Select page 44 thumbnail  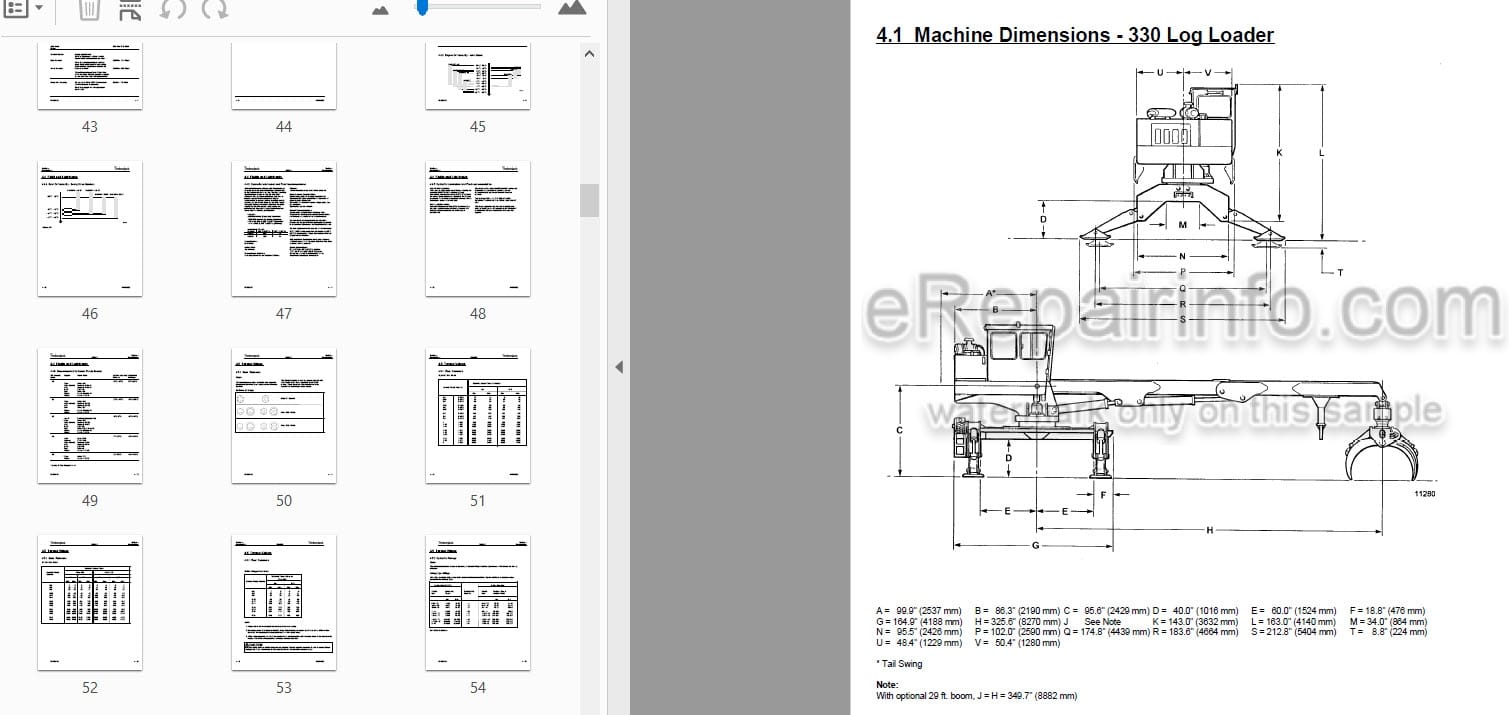(x=284, y=76)
